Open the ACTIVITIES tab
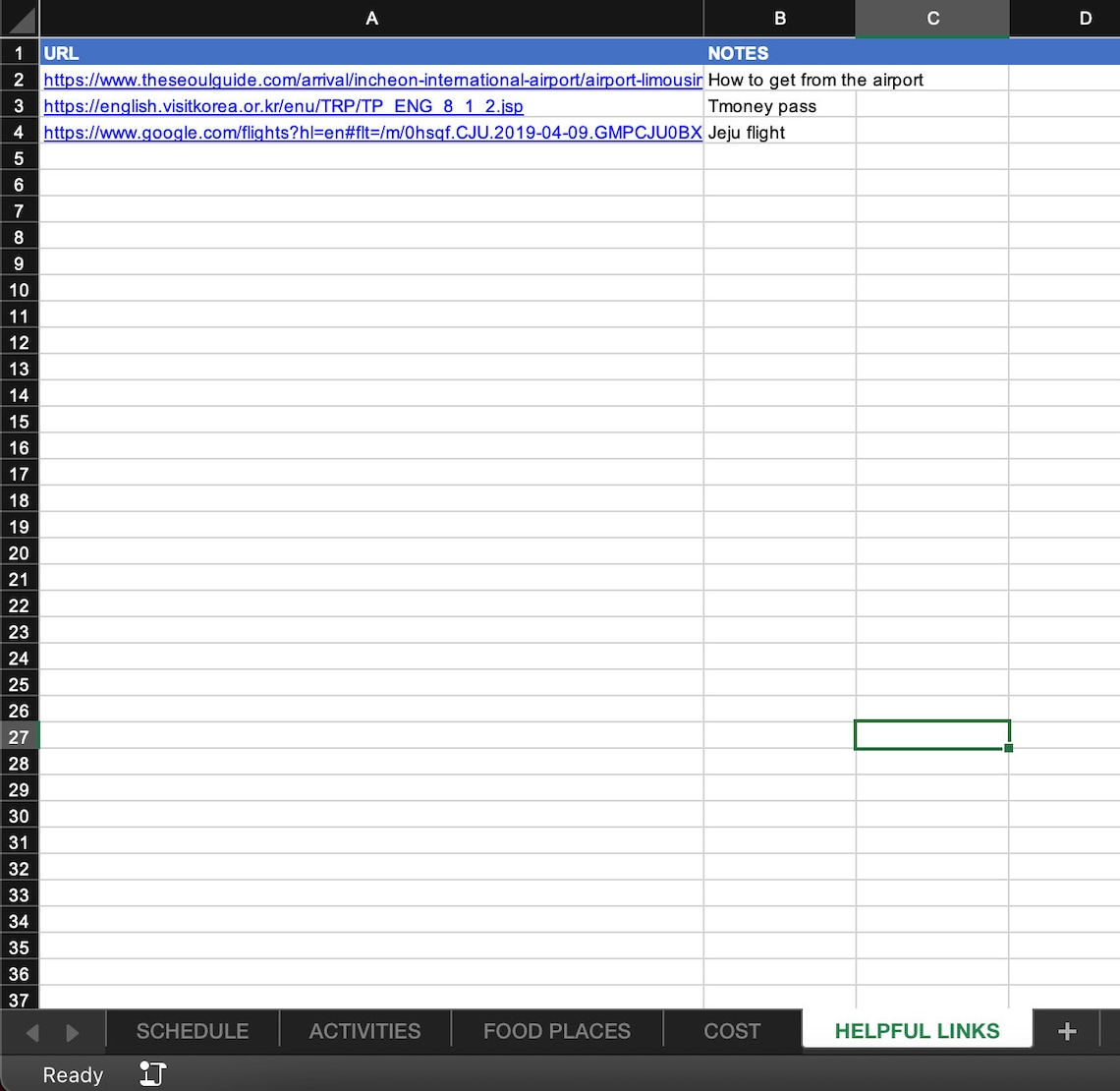1120x1091 pixels. (364, 1030)
